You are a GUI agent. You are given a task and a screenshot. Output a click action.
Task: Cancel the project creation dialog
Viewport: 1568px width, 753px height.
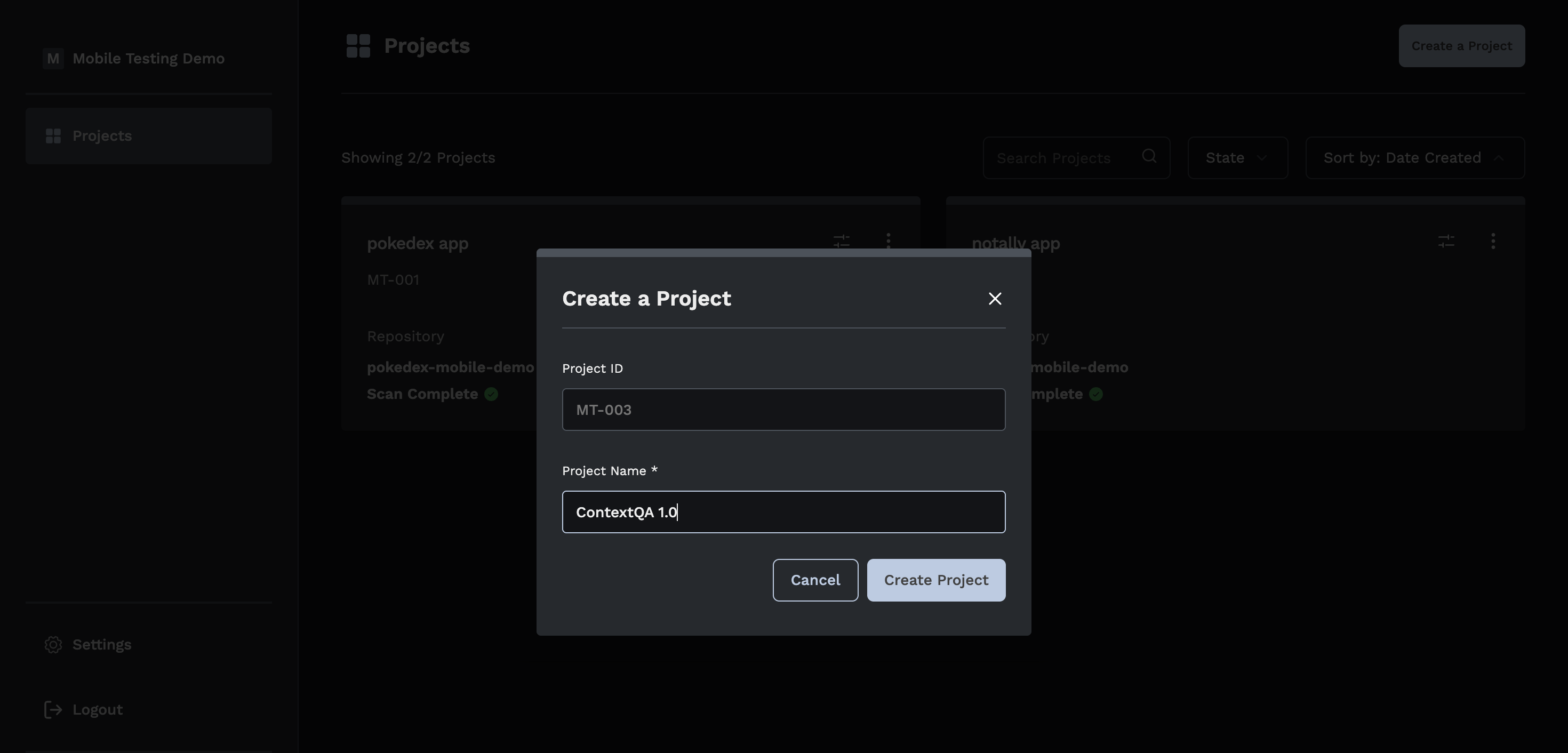click(815, 580)
